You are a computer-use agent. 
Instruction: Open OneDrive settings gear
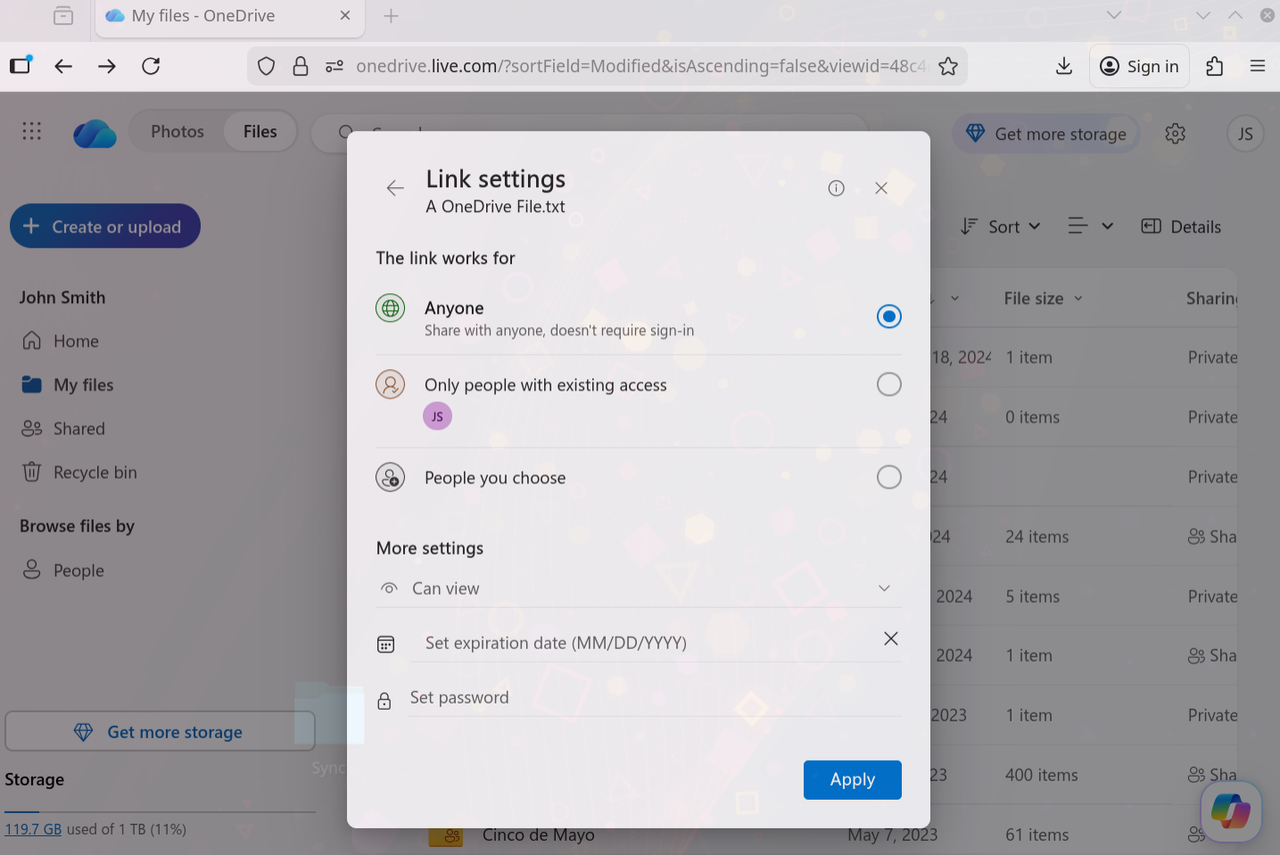[1175, 132]
